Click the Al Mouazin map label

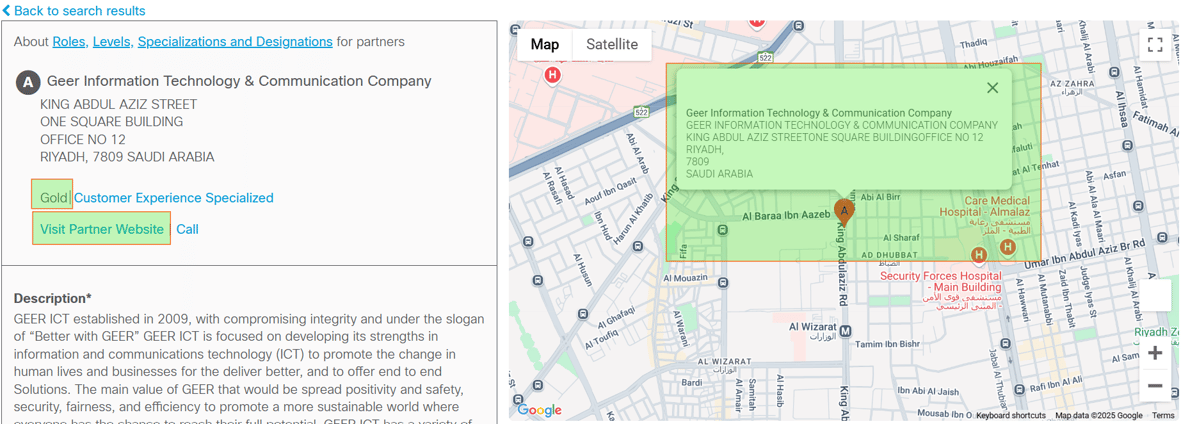(x=685, y=278)
